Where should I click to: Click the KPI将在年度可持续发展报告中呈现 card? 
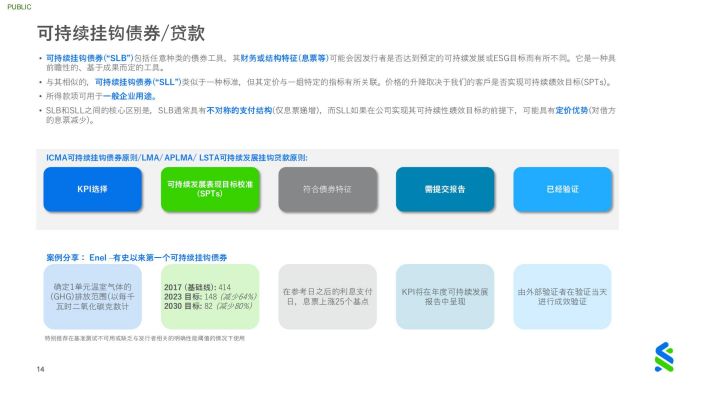pos(445,297)
